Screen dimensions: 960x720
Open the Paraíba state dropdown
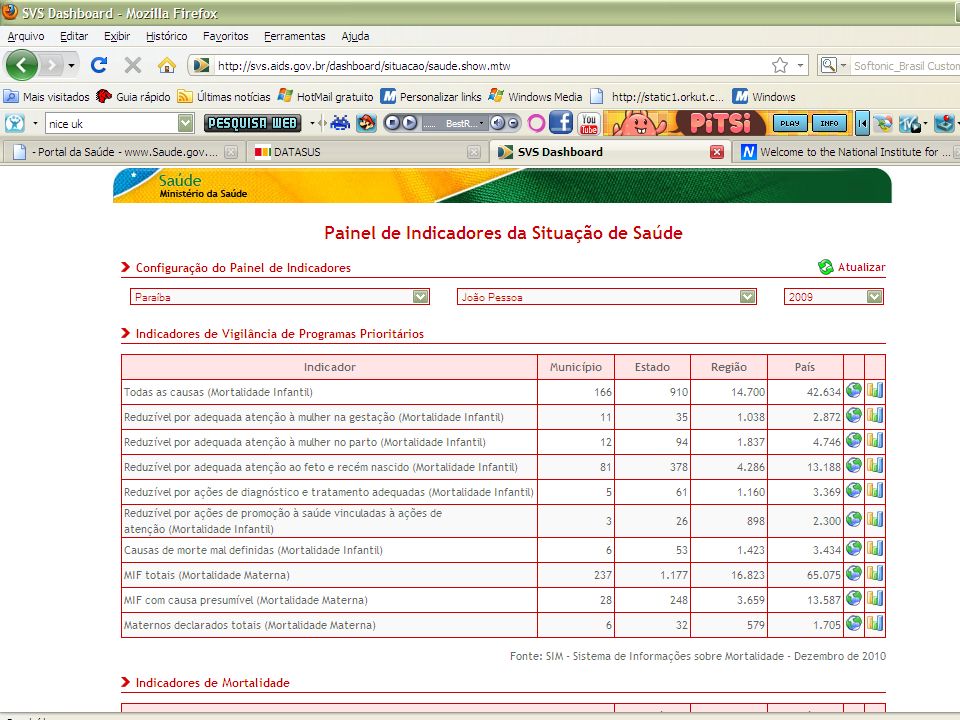pyautogui.click(x=280, y=297)
